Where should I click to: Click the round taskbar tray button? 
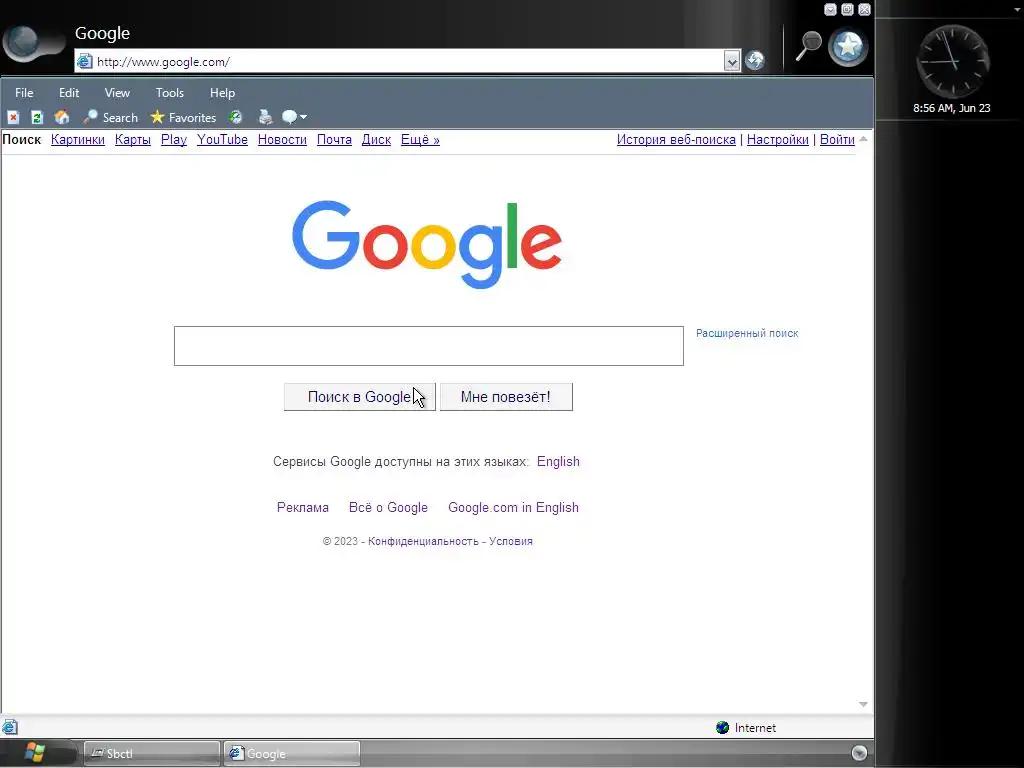point(859,753)
